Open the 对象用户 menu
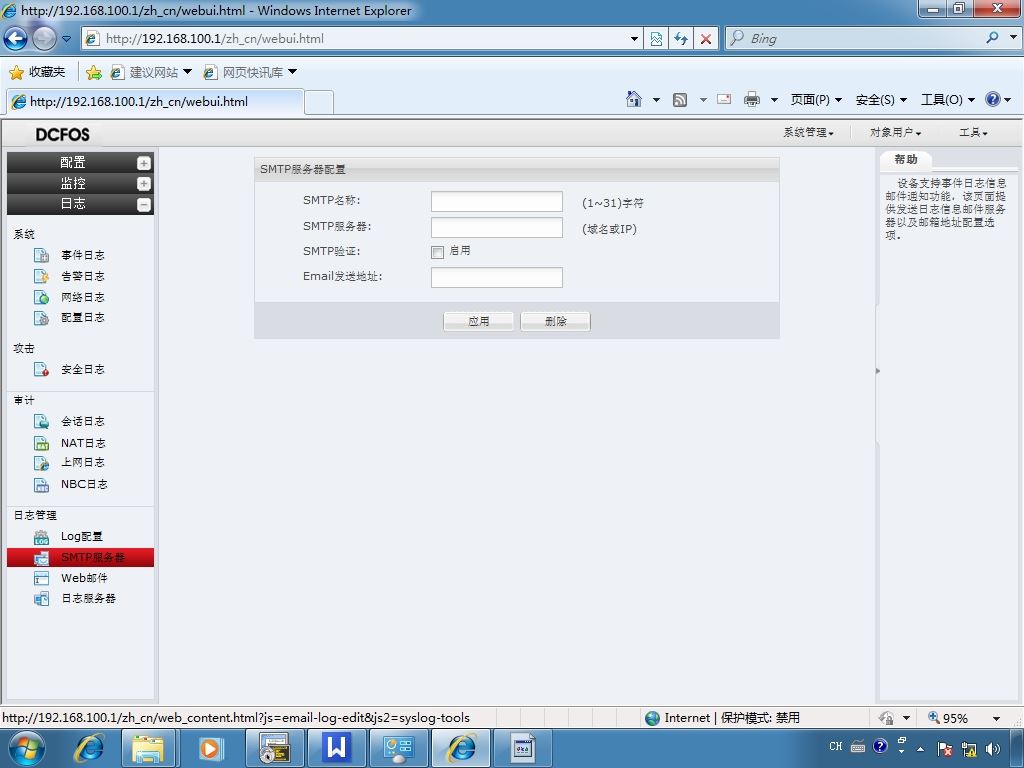The image size is (1024, 768). [895, 133]
